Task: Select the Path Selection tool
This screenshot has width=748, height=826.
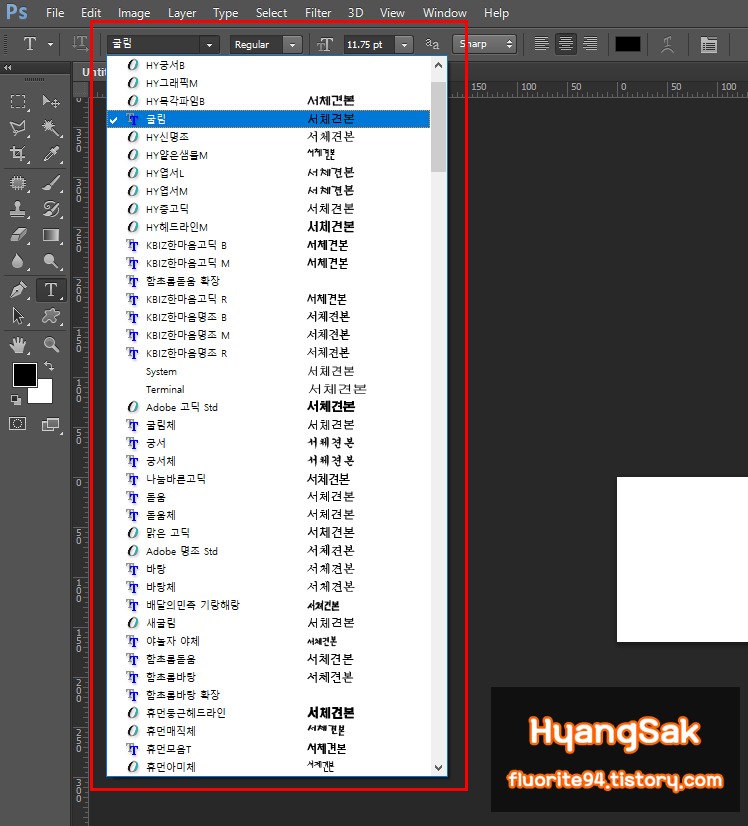Action: (x=18, y=316)
